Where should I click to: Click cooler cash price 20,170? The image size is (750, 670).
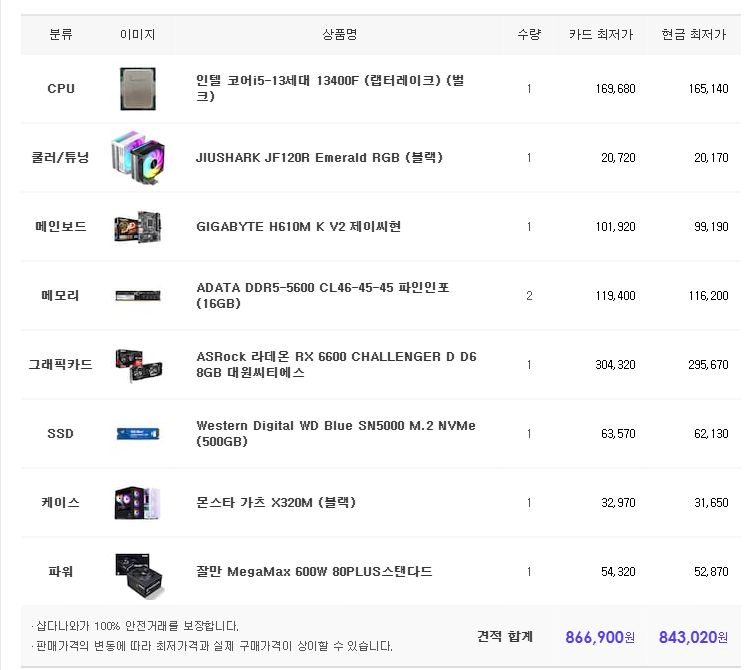711,157
